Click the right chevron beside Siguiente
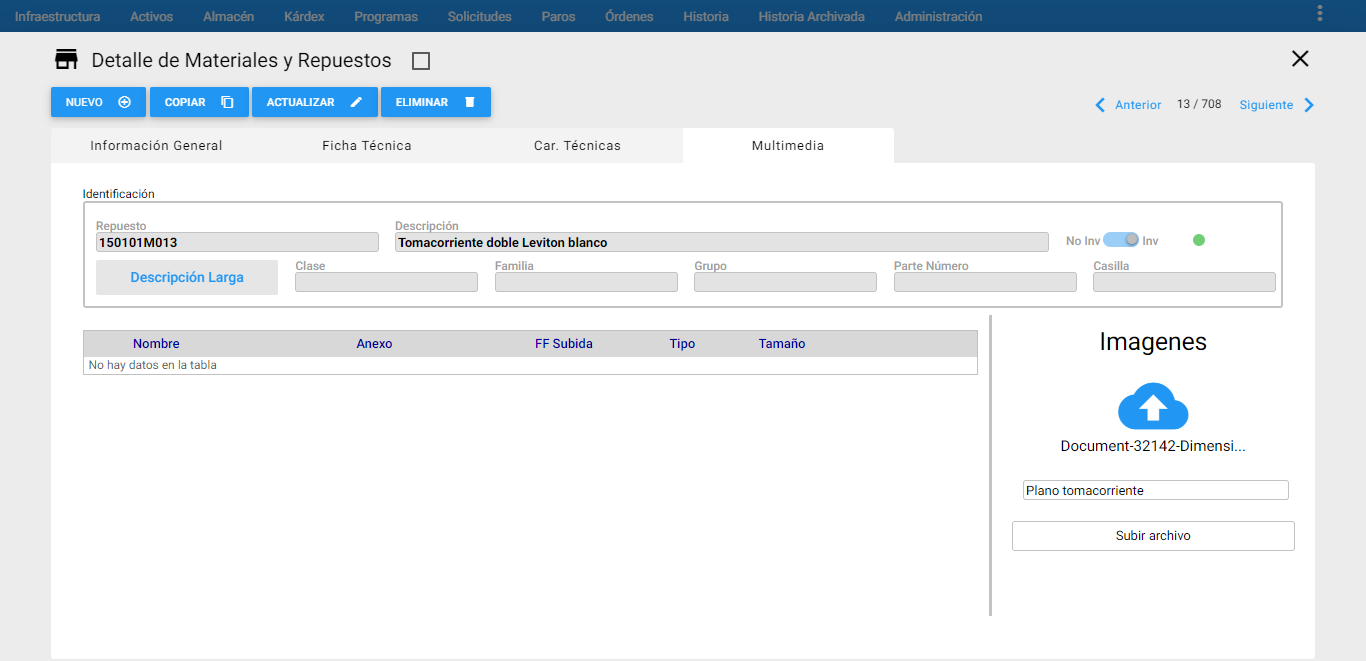This screenshot has height=661, width=1366. 1309,105
